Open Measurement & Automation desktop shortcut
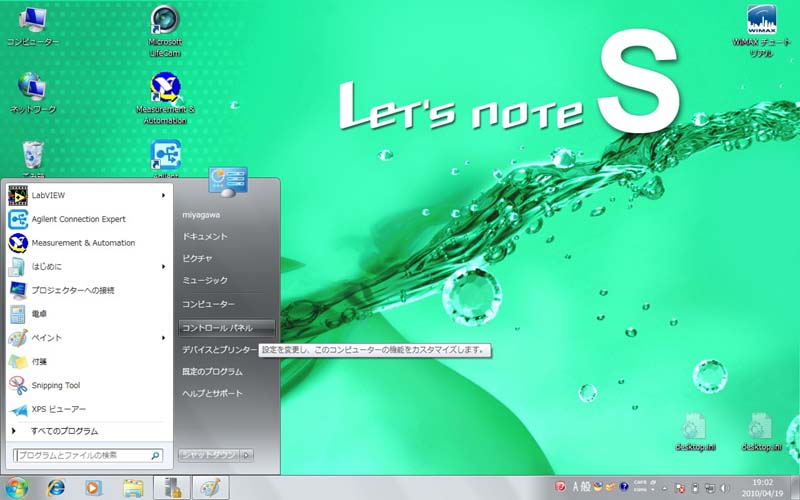 coord(165,98)
